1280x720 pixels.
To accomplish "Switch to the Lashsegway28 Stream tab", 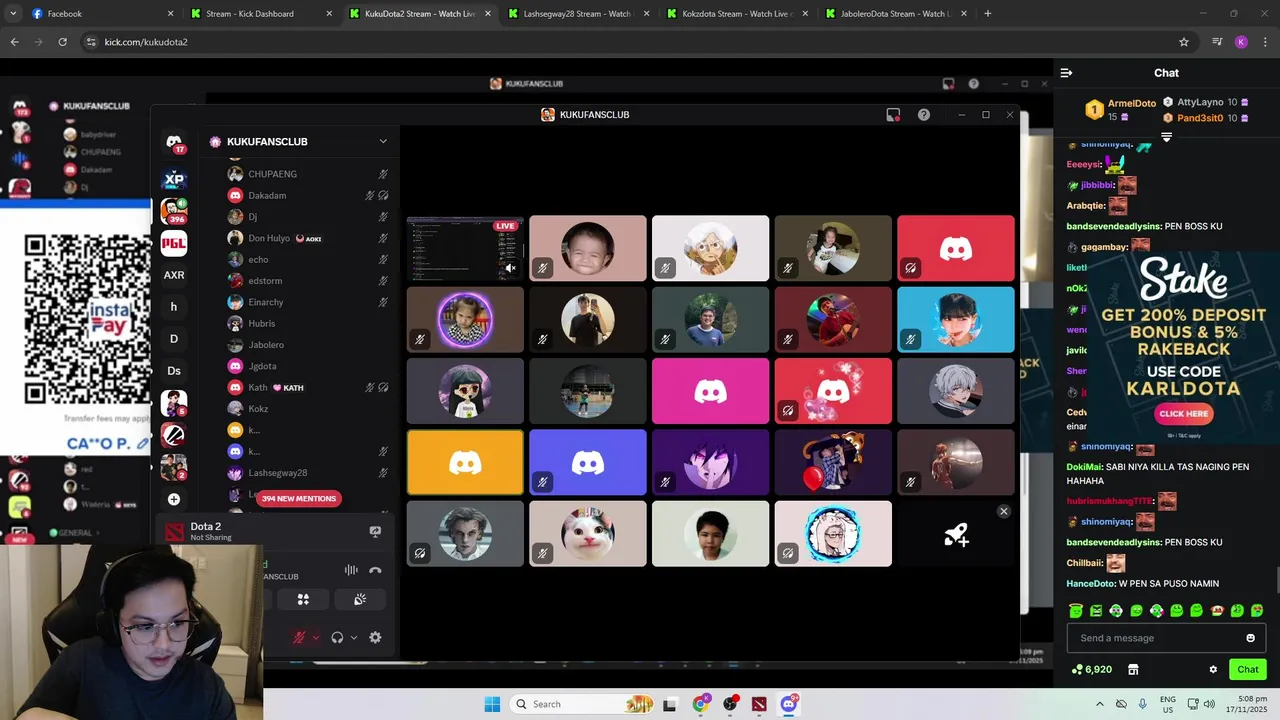I will [x=577, y=14].
